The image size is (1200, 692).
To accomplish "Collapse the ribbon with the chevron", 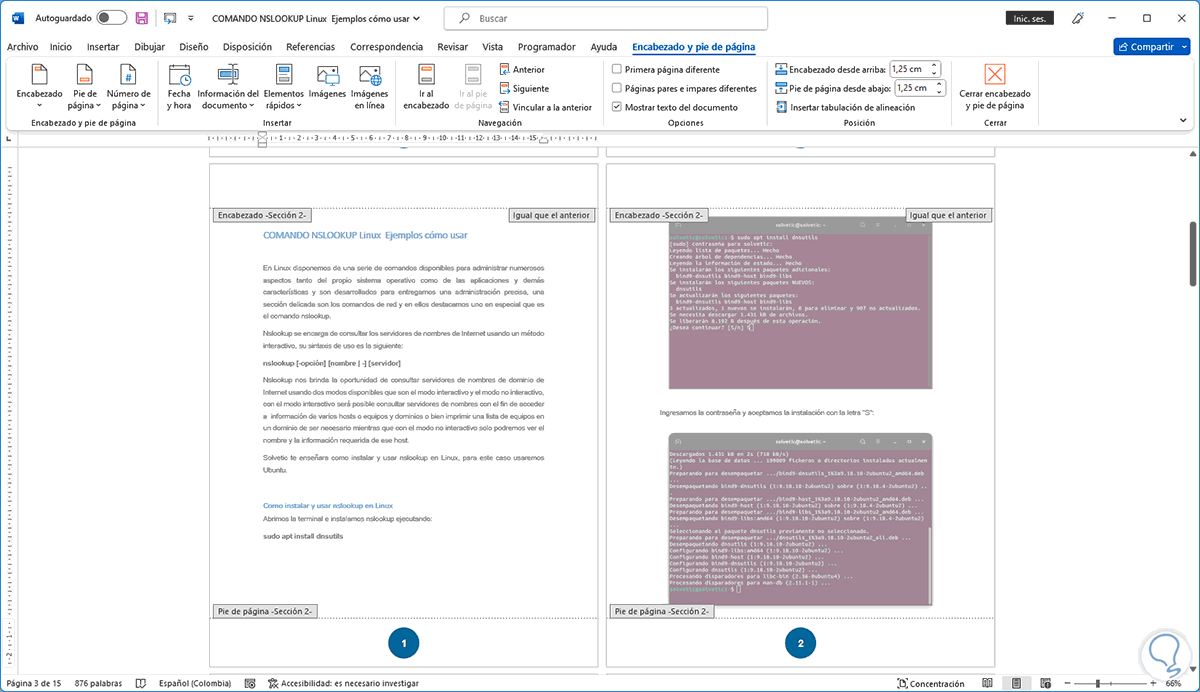I will (1183, 120).
